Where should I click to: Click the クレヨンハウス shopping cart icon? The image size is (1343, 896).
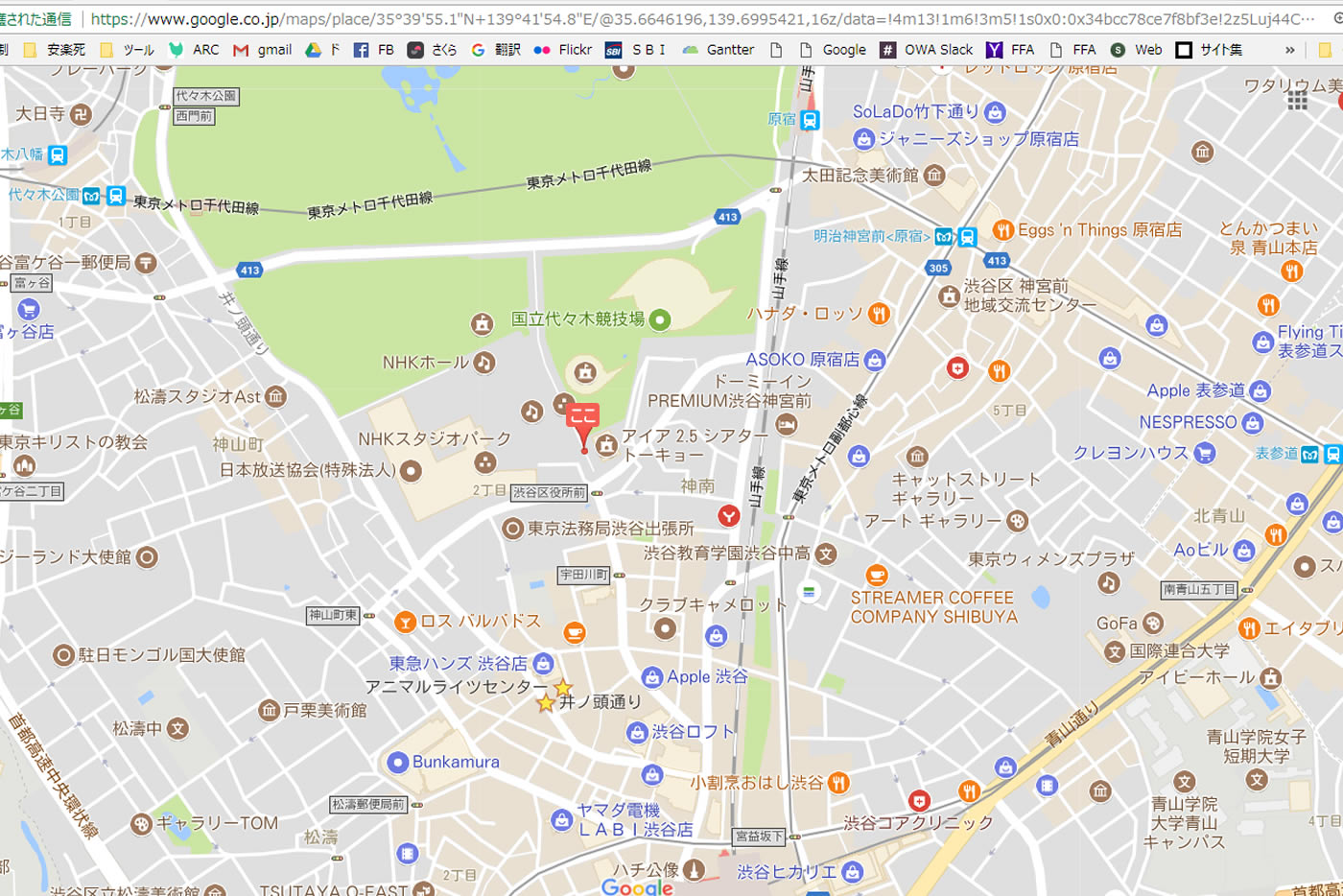click(1205, 453)
